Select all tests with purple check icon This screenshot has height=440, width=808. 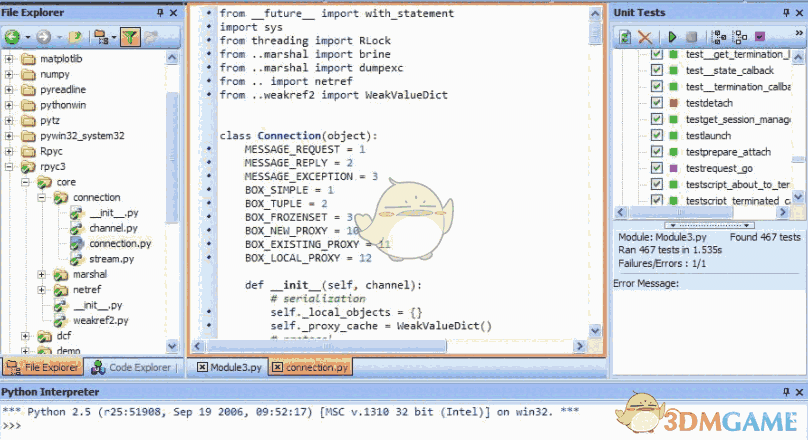760,37
